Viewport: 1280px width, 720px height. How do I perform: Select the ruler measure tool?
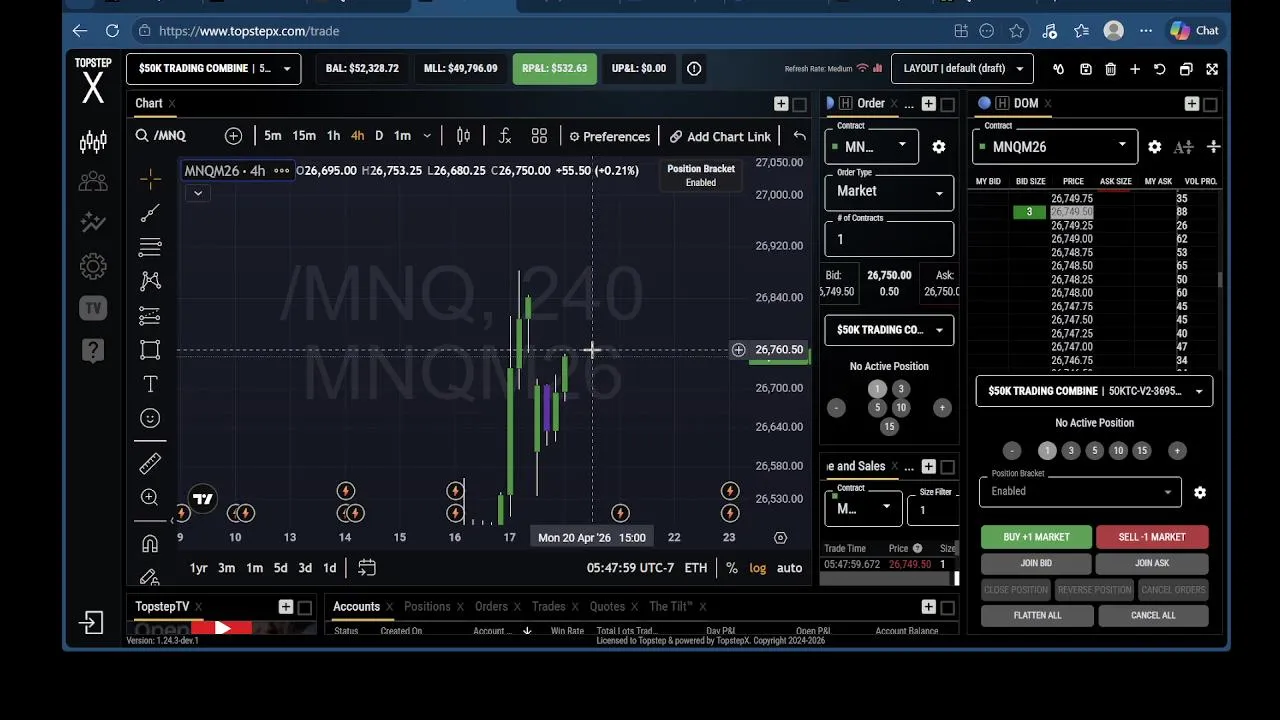coord(150,463)
